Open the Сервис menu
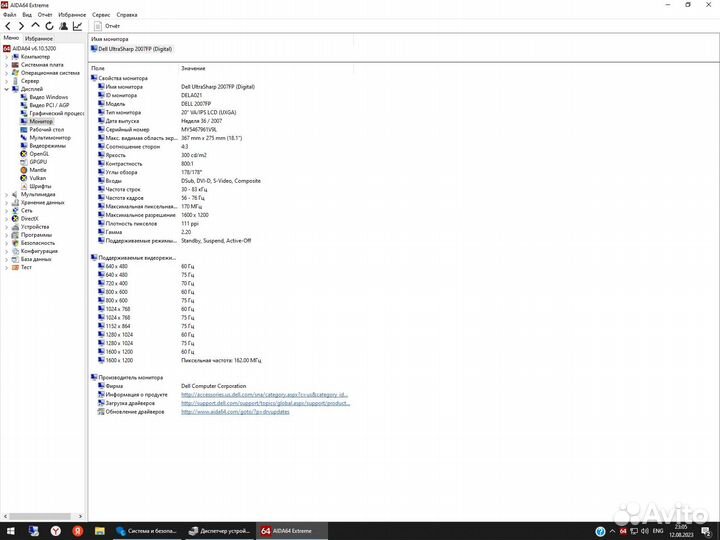Image resolution: width=720 pixels, height=540 pixels. tap(101, 15)
